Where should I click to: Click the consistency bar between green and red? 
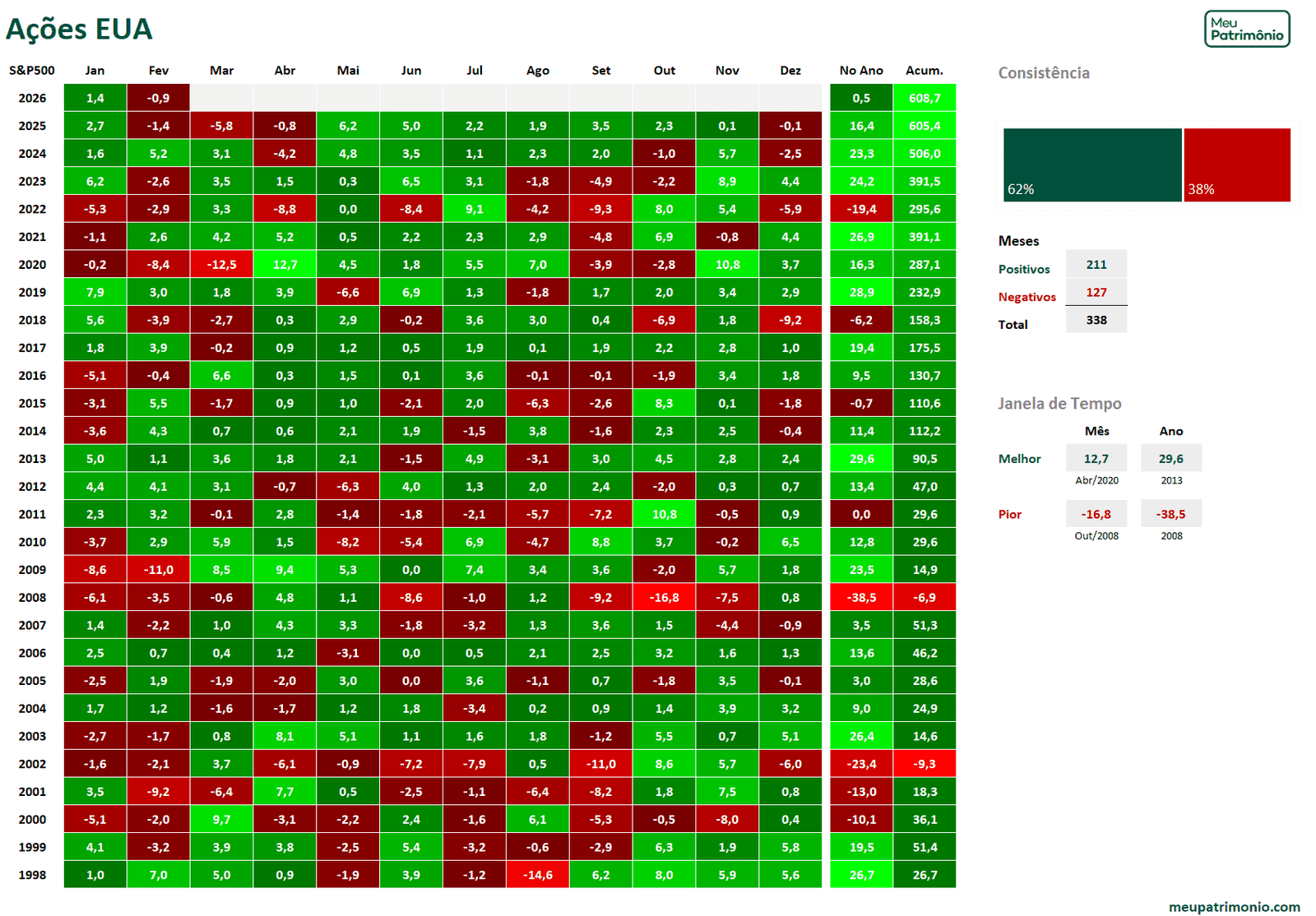click(x=1180, y=164)
